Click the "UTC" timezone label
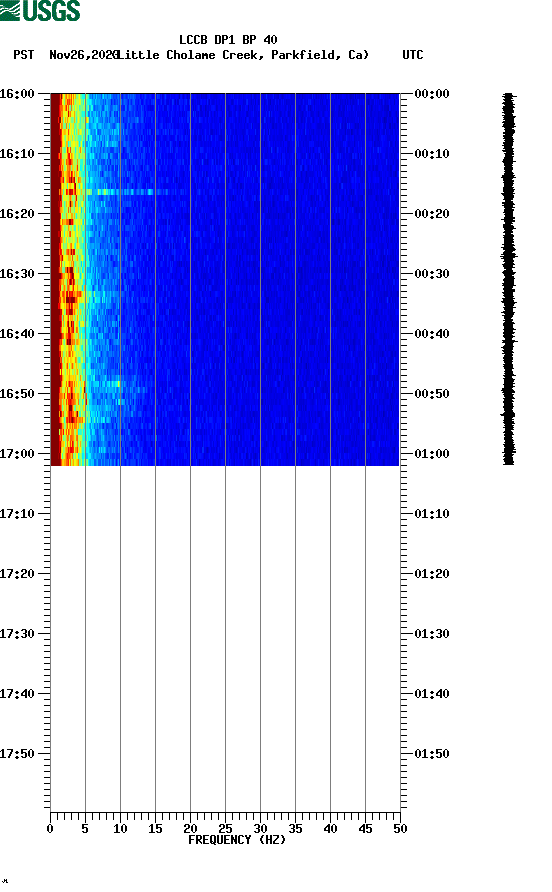This screenshot has height=892, width=552. click(x=413, y=55)
